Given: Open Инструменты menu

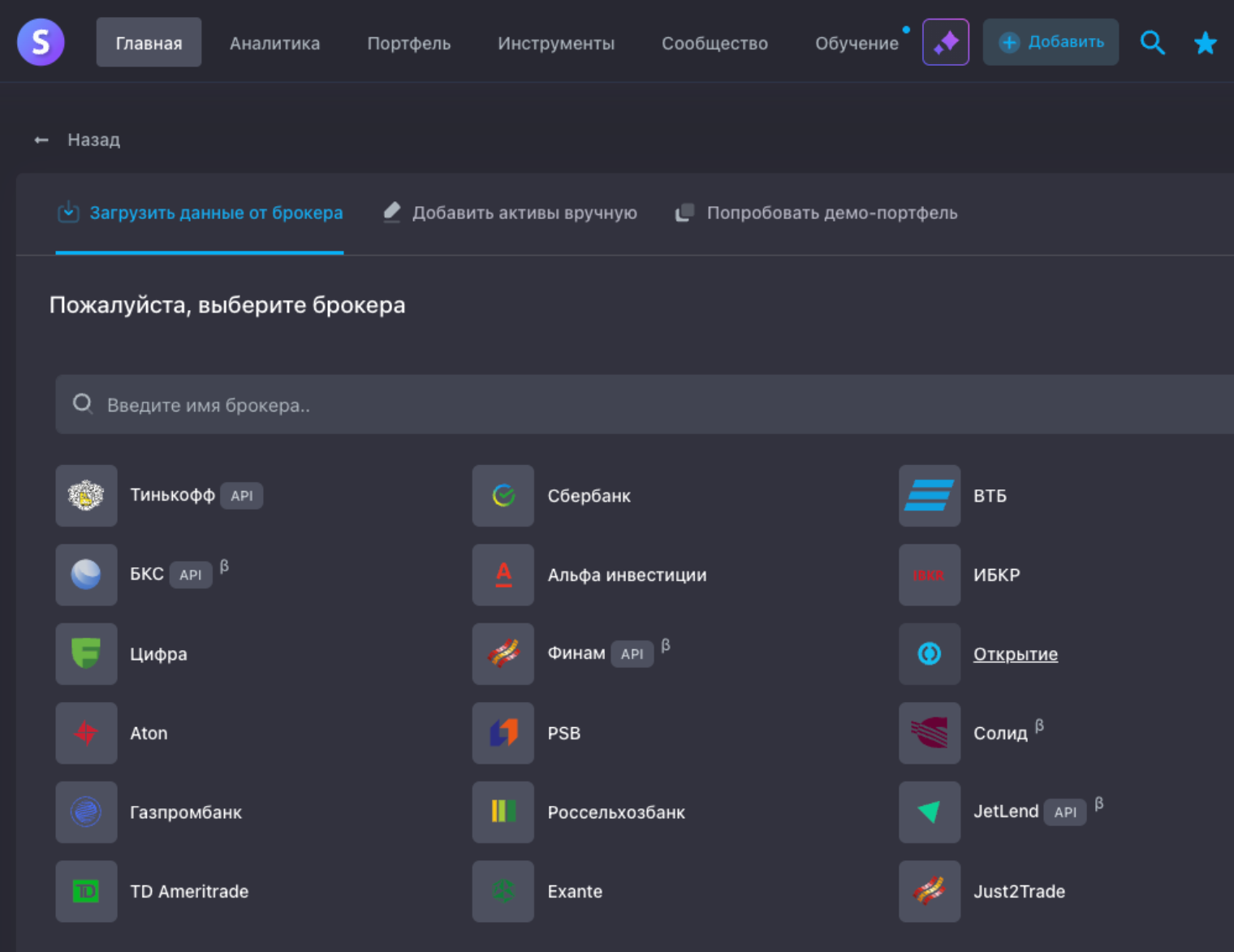Looking at the screenshot, I should [556, 43].
